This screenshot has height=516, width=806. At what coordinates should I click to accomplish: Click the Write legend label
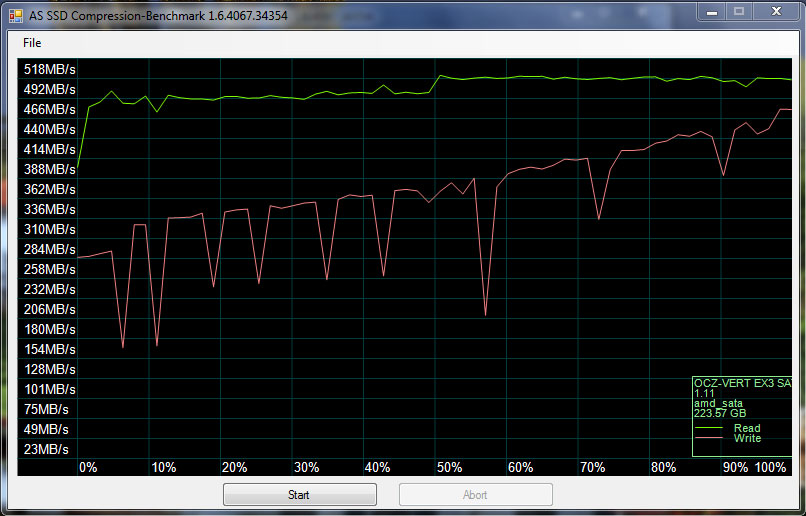pyautogui.click(x=747, y=438)
